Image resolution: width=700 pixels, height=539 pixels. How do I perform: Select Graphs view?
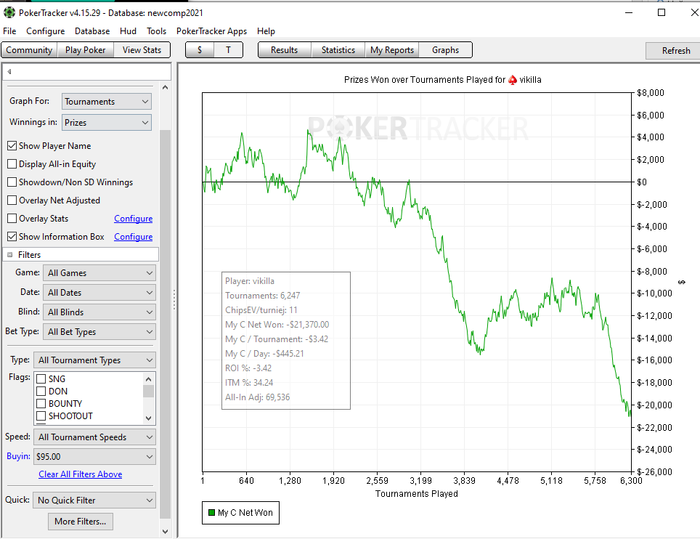(x=445, y=50)
